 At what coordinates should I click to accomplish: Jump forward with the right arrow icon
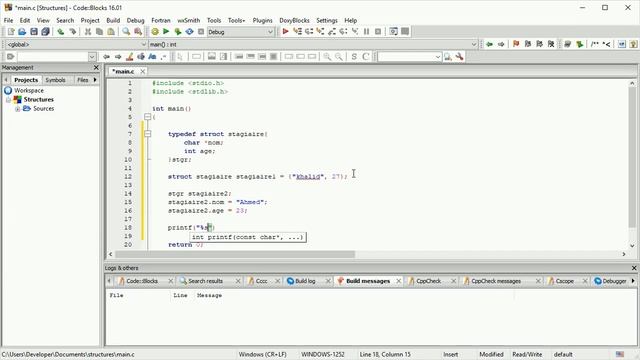(501, 44)
